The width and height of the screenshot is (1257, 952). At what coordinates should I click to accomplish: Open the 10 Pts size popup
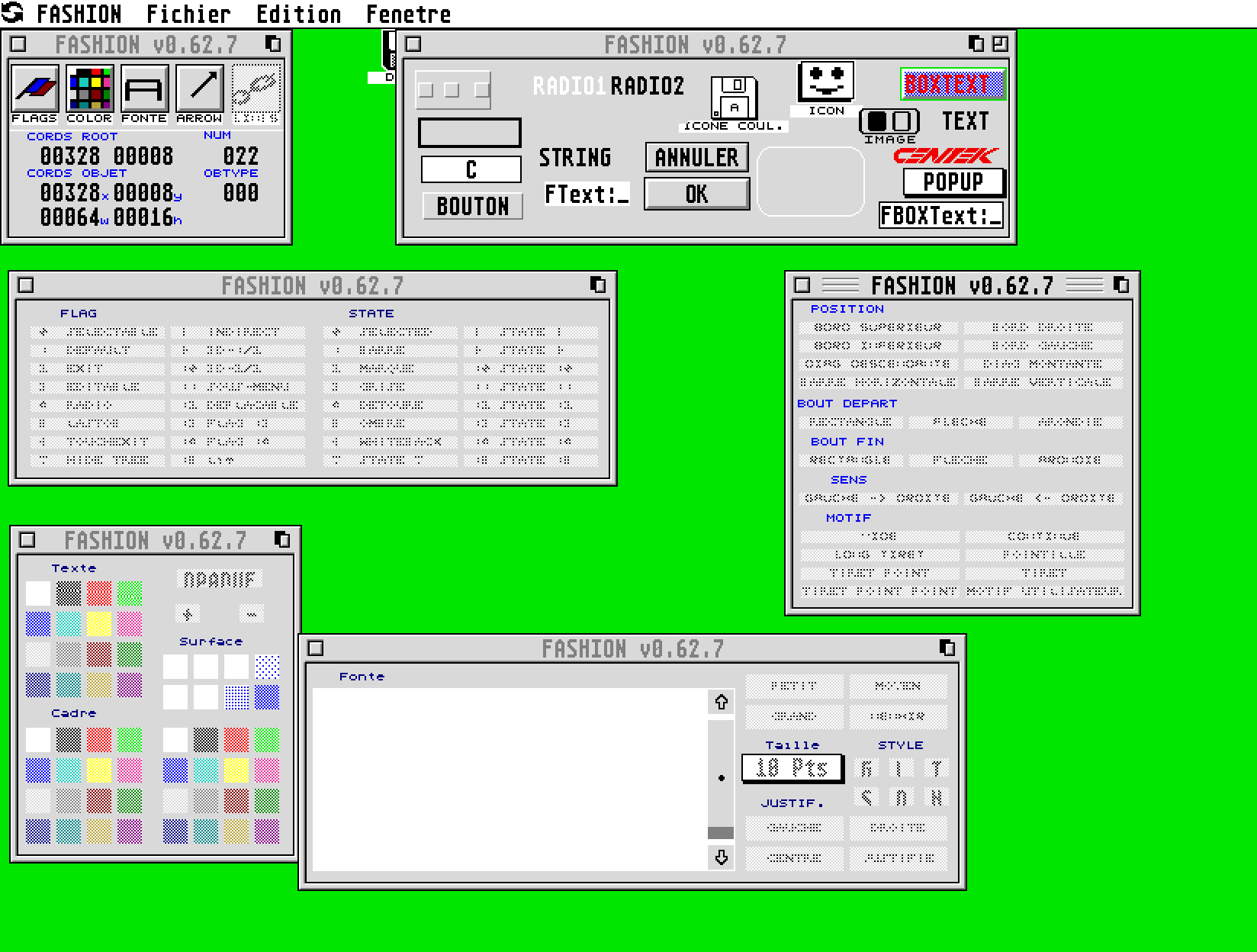click(792, 768)
